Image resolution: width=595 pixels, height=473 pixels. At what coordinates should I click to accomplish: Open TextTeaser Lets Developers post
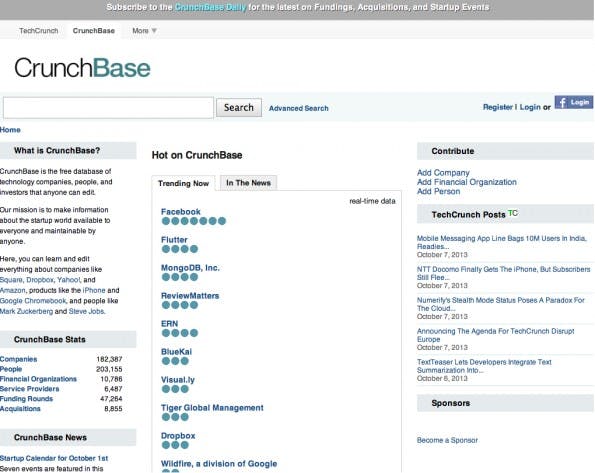tap(484, 366)
